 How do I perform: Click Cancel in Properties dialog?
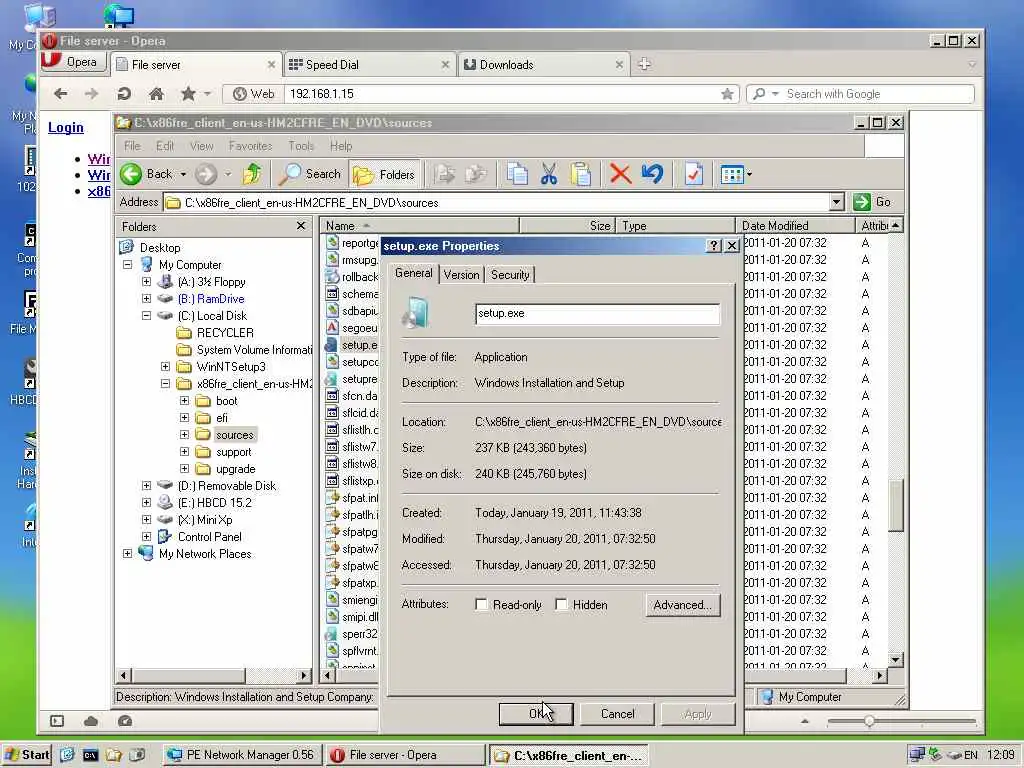point(617,714)
